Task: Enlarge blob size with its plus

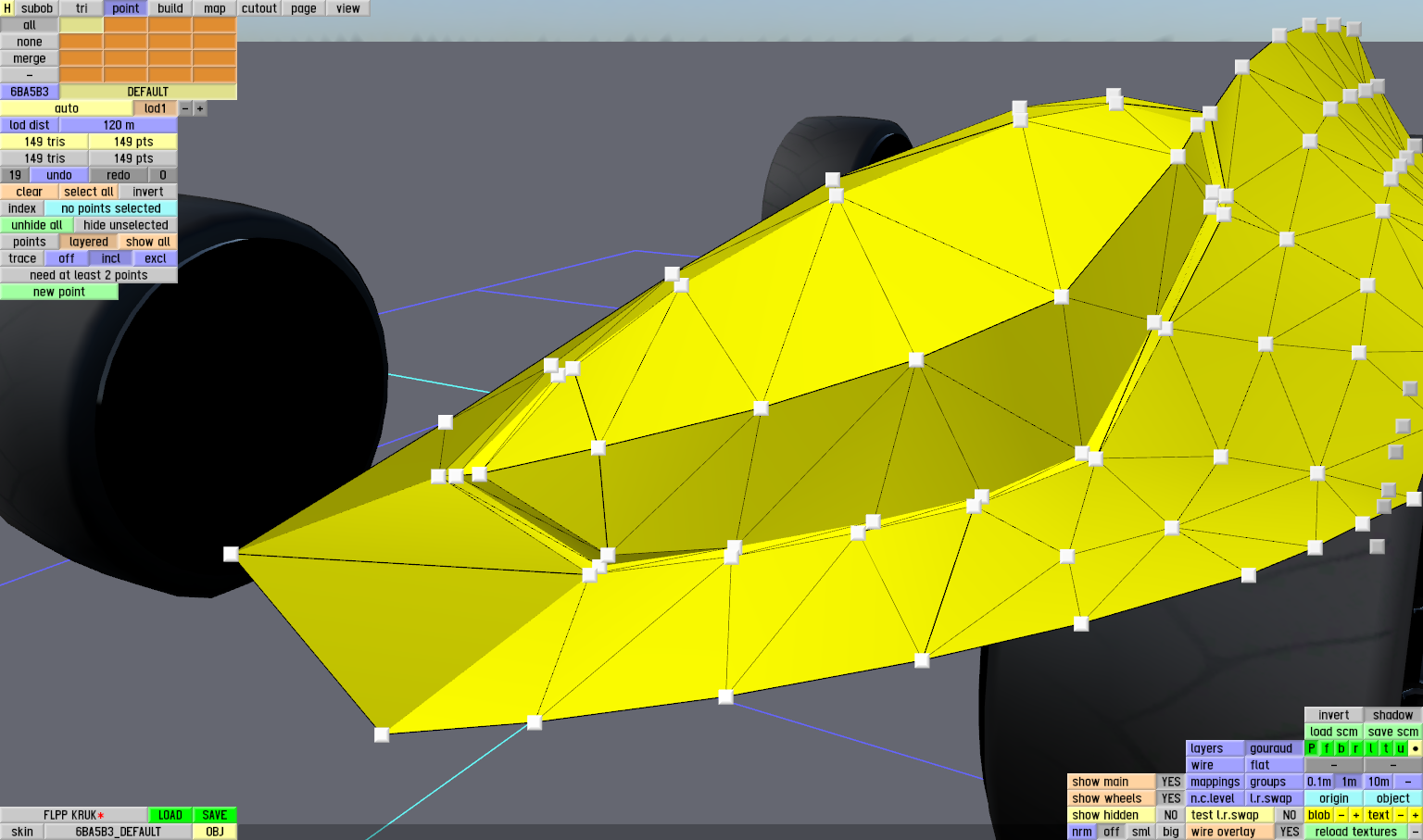Action: click(1355, 815)
